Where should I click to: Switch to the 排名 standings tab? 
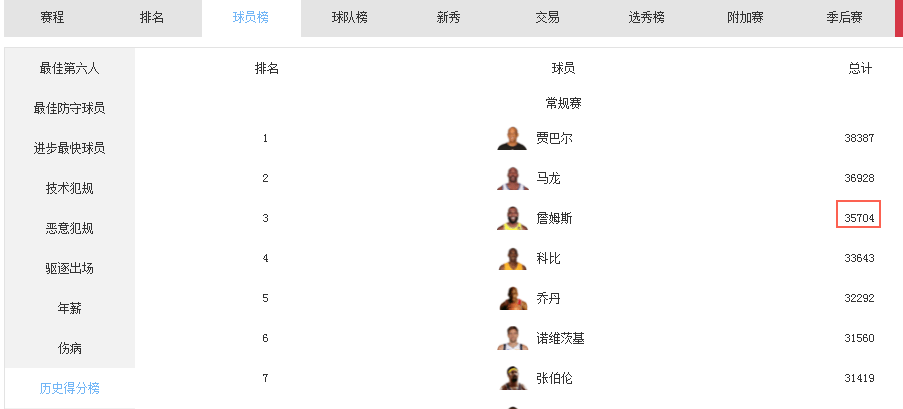[152, 18]
